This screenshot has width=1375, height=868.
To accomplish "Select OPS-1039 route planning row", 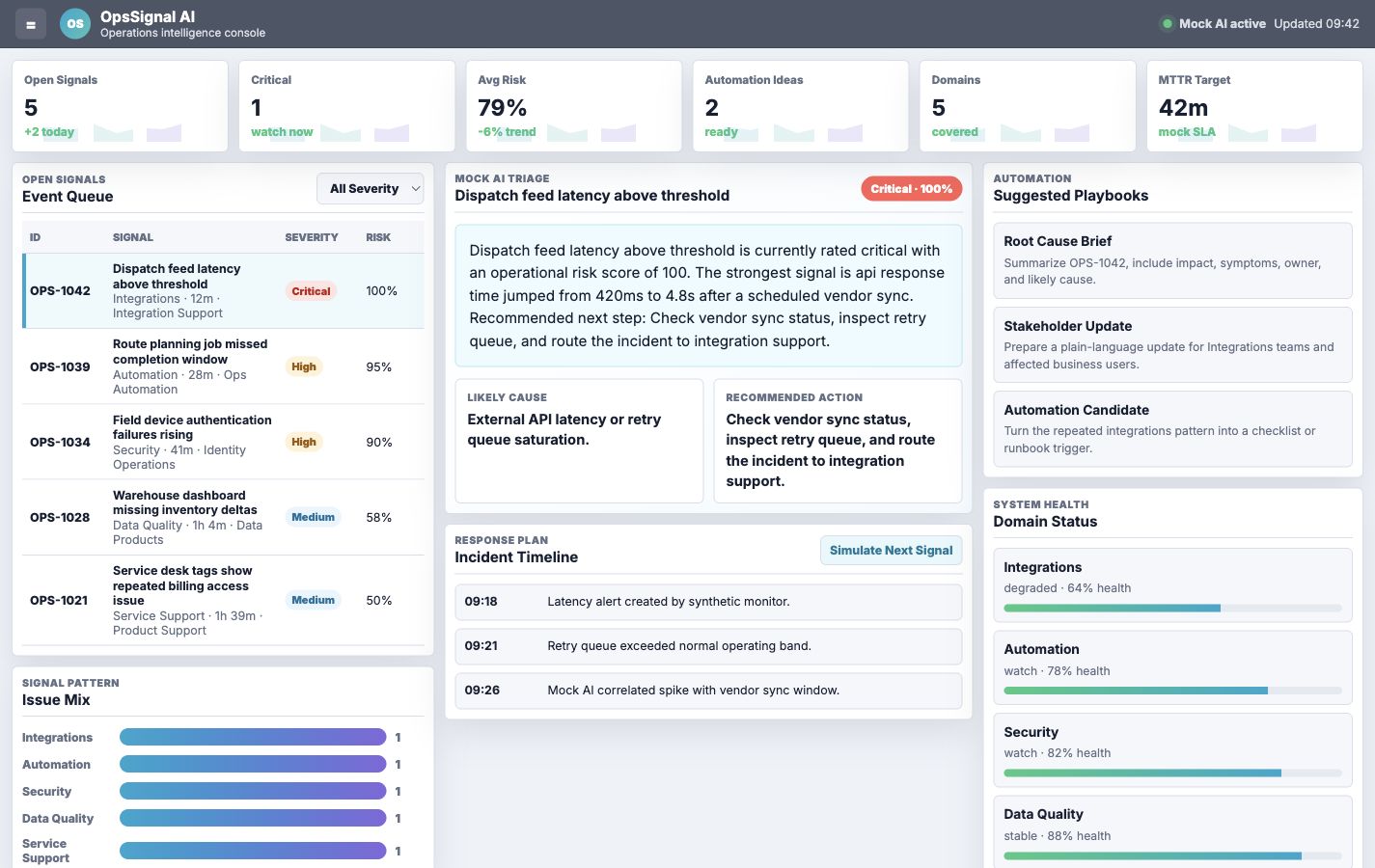I will 223,366.
